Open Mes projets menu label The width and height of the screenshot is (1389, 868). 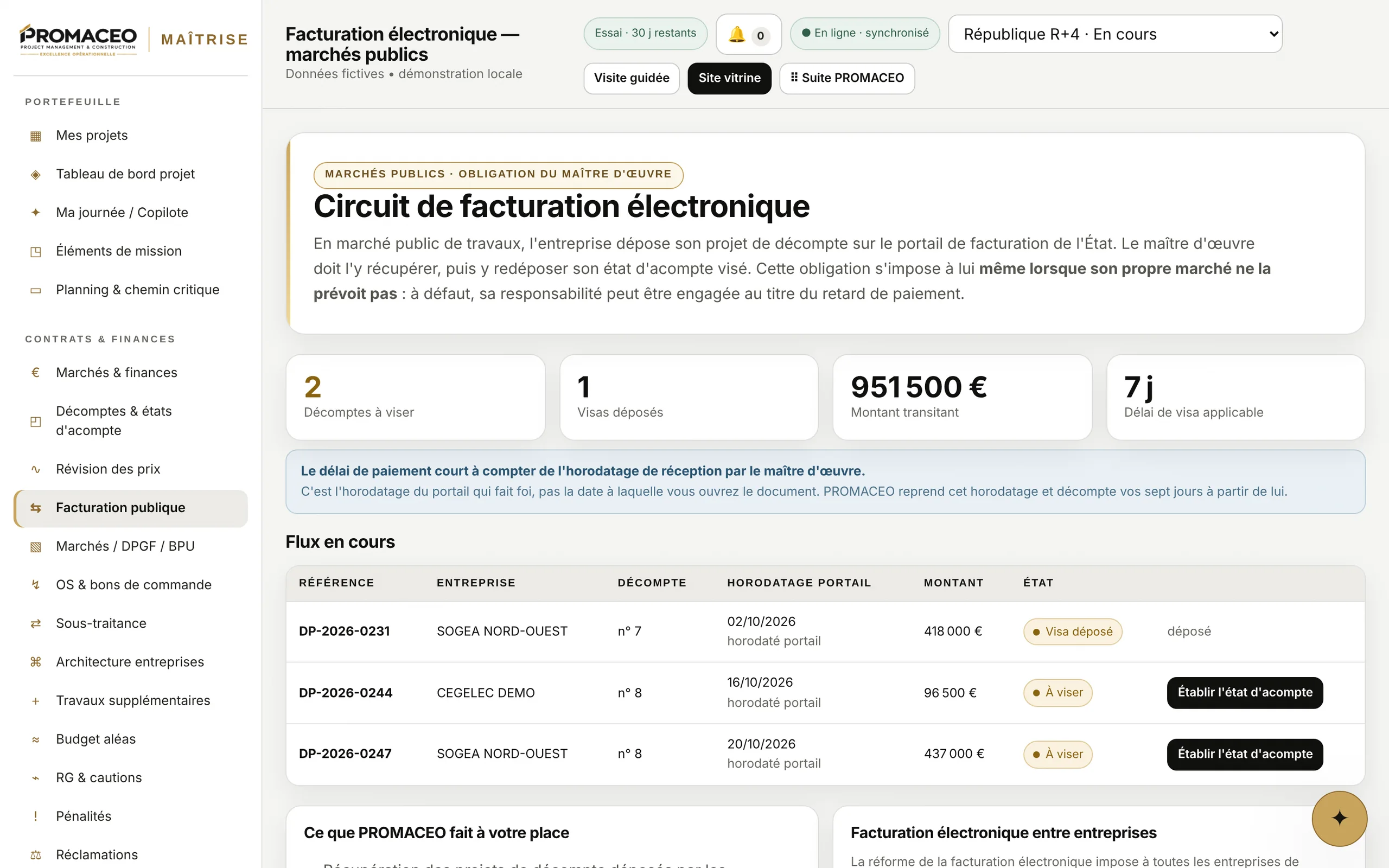pyautogui.click(x=92, y=136)
